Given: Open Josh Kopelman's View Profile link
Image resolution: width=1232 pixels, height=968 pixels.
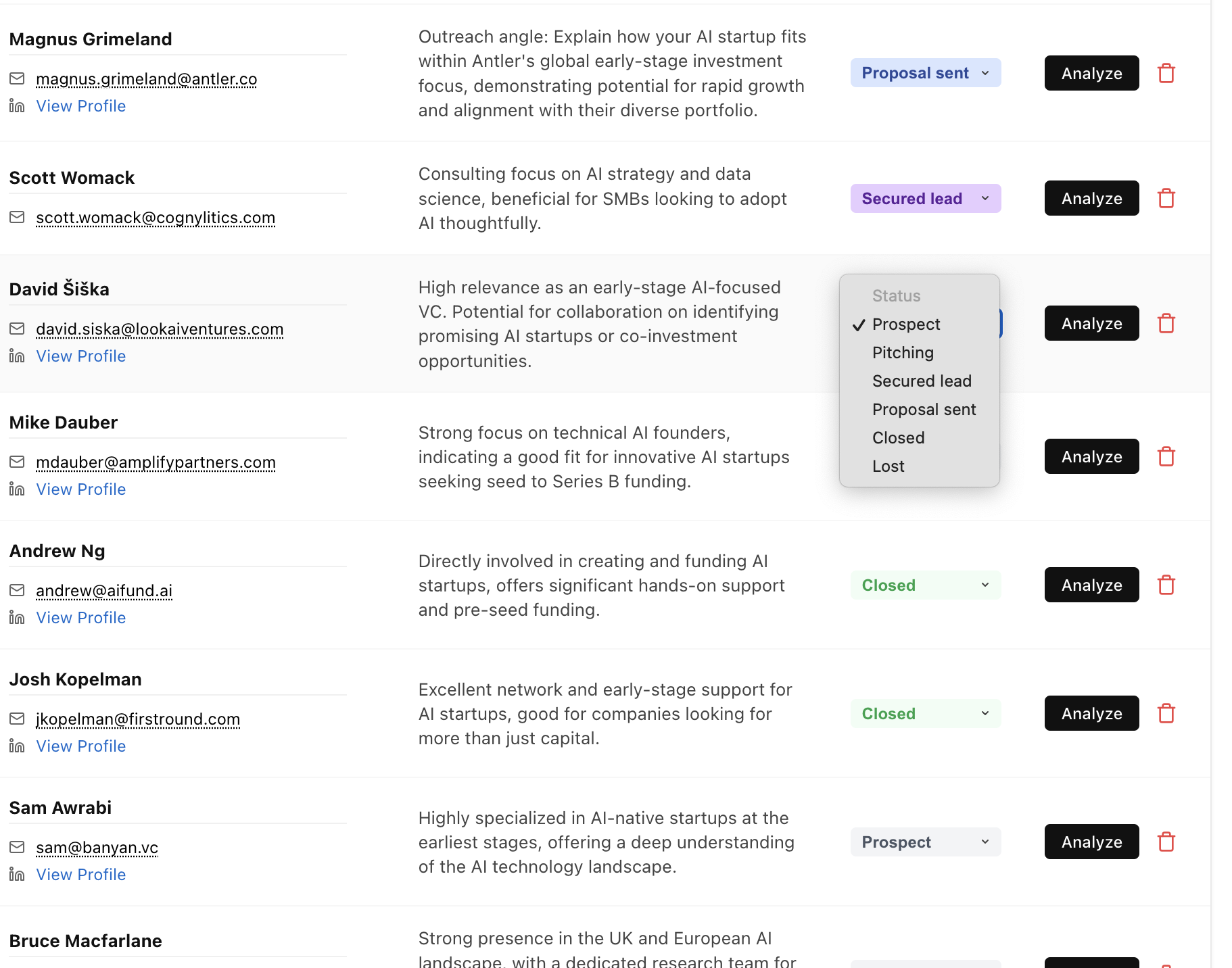Looking at the screenshot, I should click(x=81, y=746).
